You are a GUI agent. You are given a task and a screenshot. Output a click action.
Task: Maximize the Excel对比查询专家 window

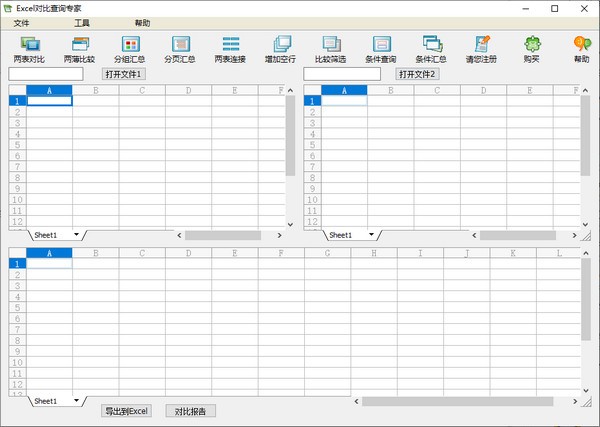click(554, 8)
